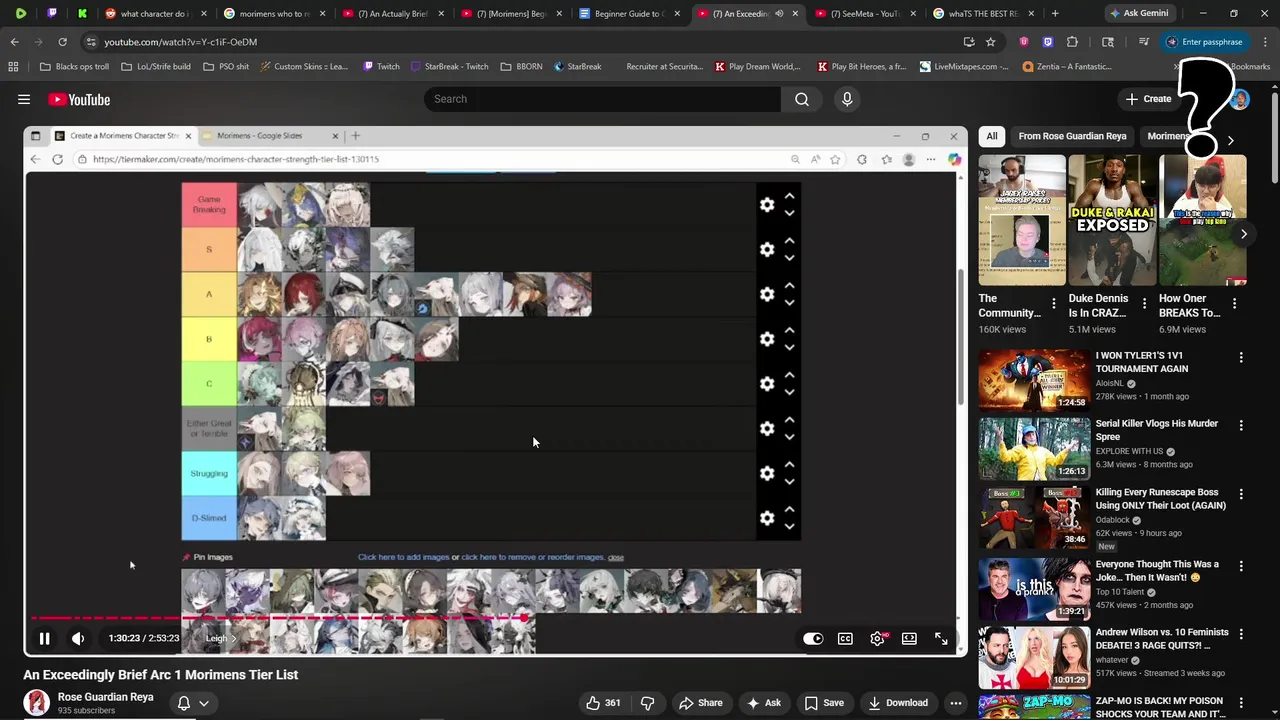Open Everyone Thought This Was a Joke video

(x=1158, y=571)
